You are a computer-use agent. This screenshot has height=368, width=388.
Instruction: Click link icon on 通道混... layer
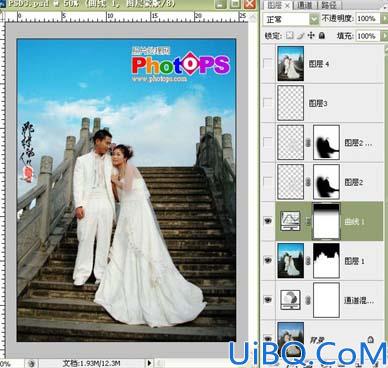pyautogui.click(x=308, y=300)
